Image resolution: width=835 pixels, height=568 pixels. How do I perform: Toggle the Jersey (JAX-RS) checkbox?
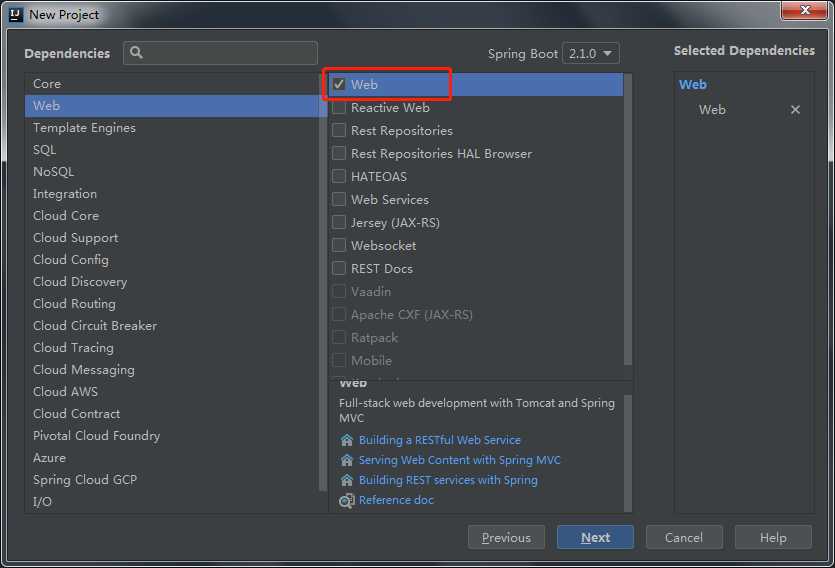point(339,222)
